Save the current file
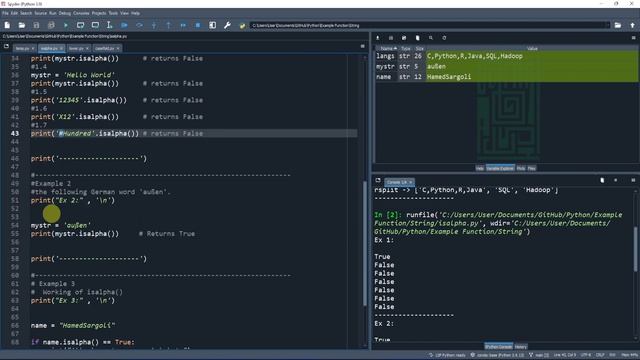 pyautogui.click(x=36, y=25)
